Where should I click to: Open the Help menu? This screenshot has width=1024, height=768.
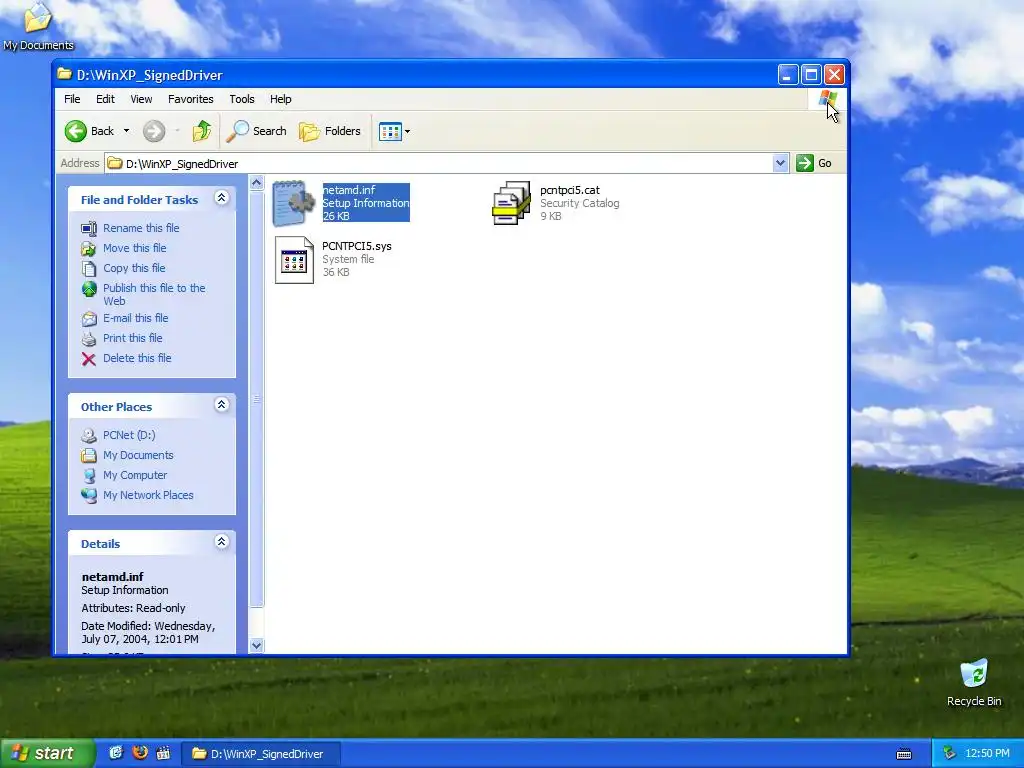pyautogui.click(x=281, y=99)
